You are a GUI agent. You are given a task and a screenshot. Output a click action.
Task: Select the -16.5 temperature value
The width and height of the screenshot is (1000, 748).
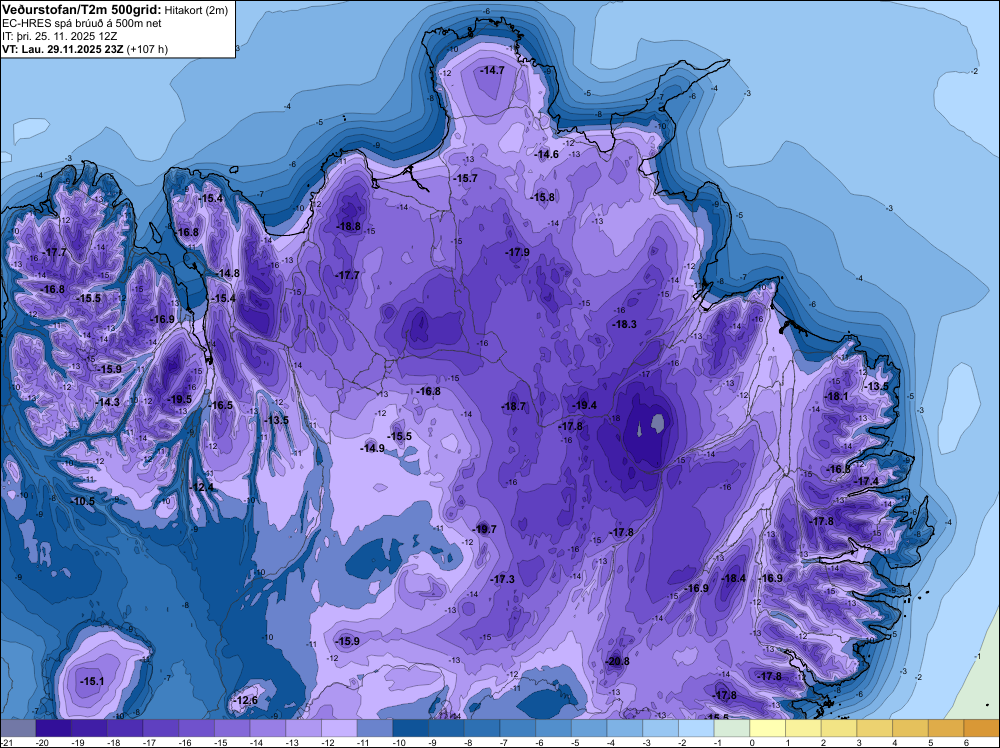coord(221,405)
